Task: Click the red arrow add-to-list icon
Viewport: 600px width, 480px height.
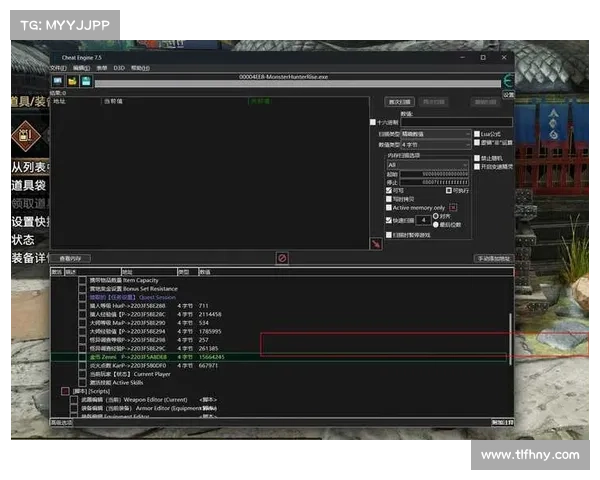Action: (376, 243)
